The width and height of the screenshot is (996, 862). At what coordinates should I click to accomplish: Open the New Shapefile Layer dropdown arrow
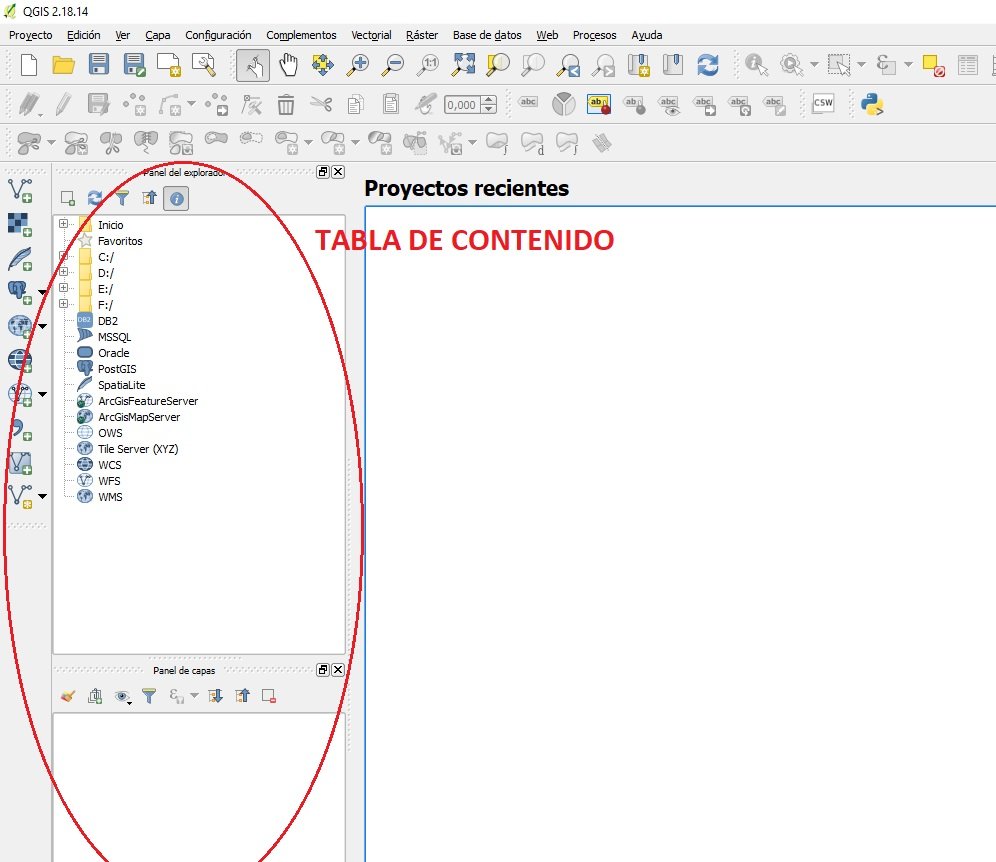click(x=43, y=496)
